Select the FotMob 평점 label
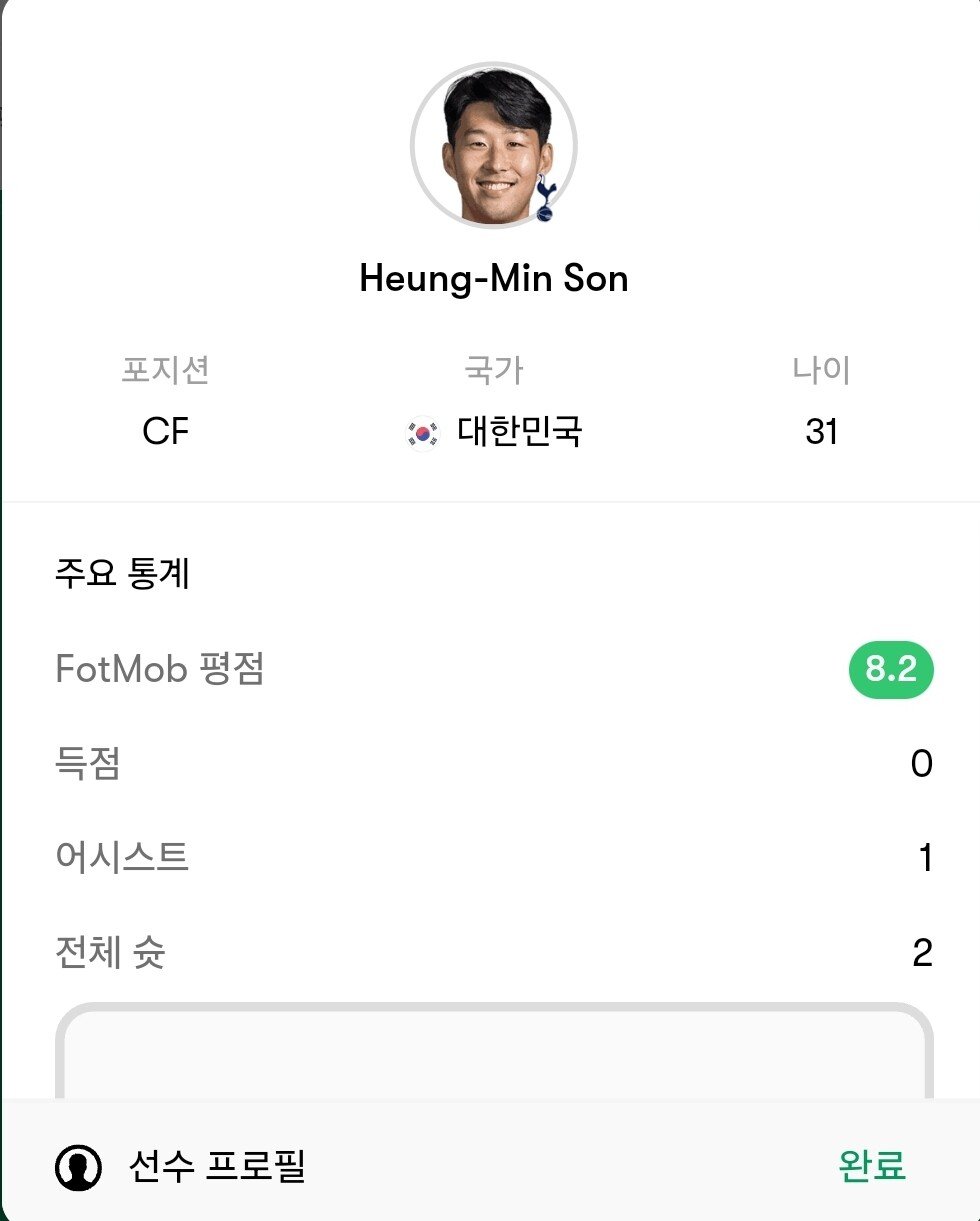The height and width of the screenshot is (1221, 980). (160, 670)
